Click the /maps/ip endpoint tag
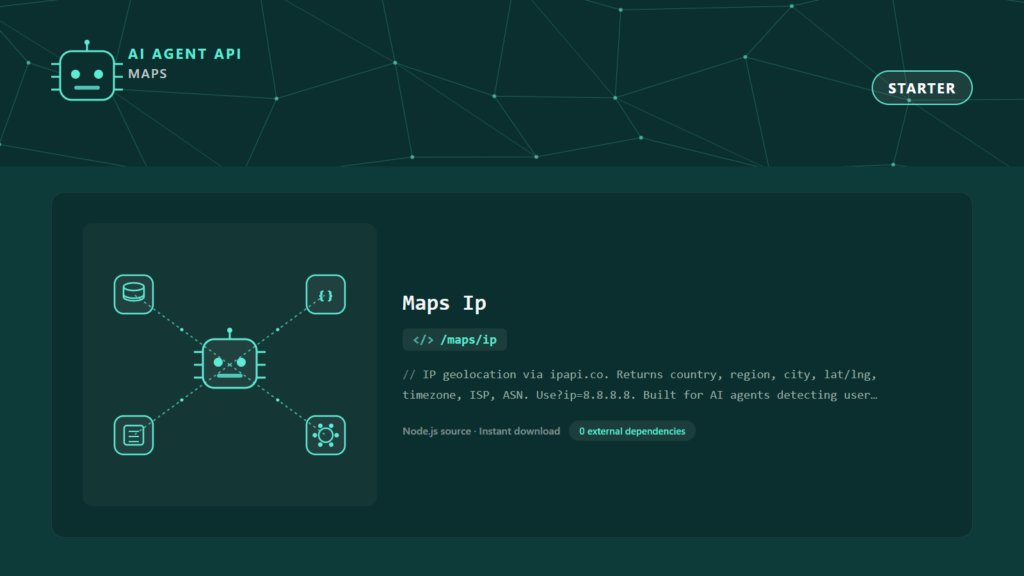This screenshot has height=576, width=1024. tap(455, 340)
